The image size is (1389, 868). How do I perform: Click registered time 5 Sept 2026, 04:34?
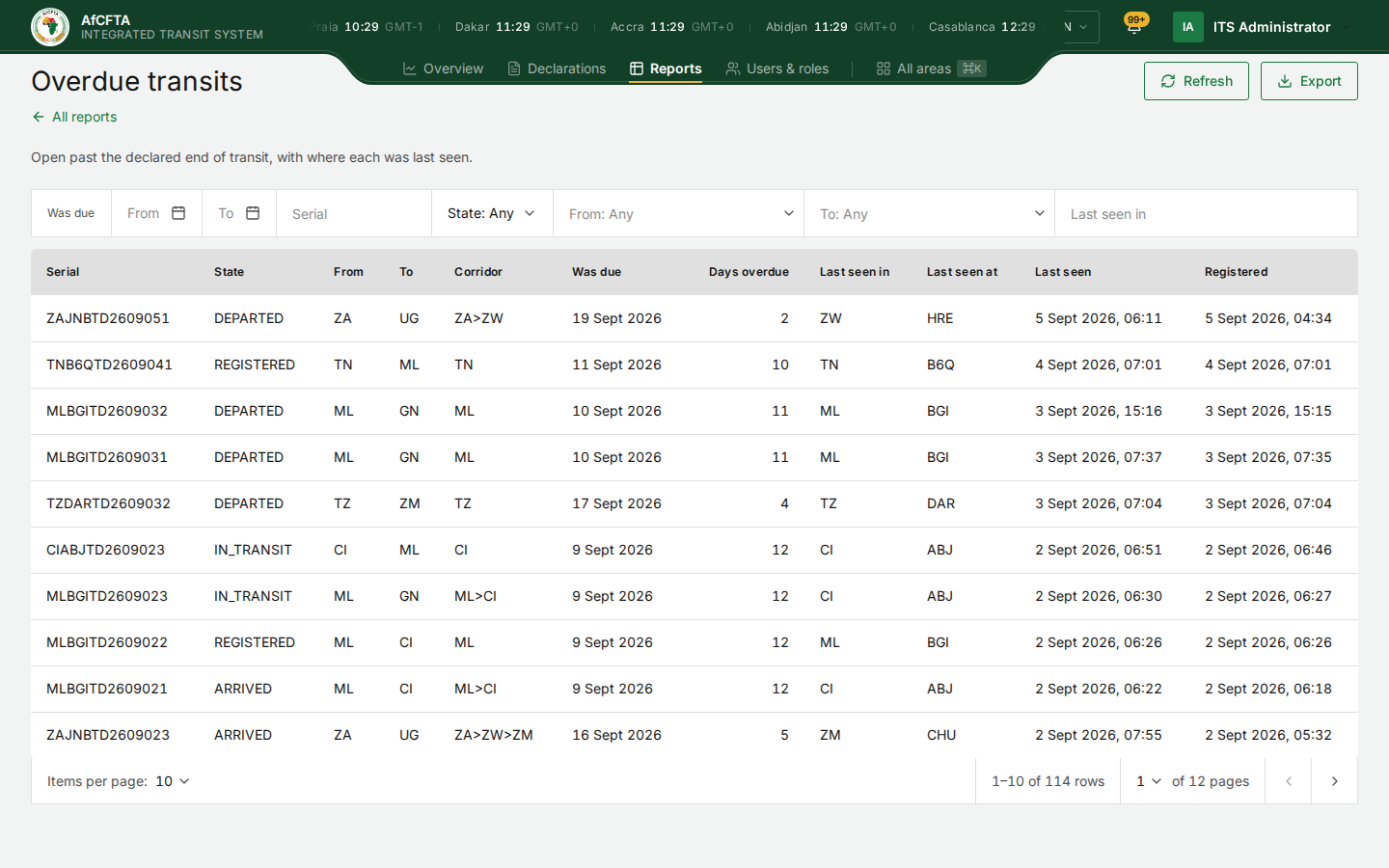tap(1267, 318)
